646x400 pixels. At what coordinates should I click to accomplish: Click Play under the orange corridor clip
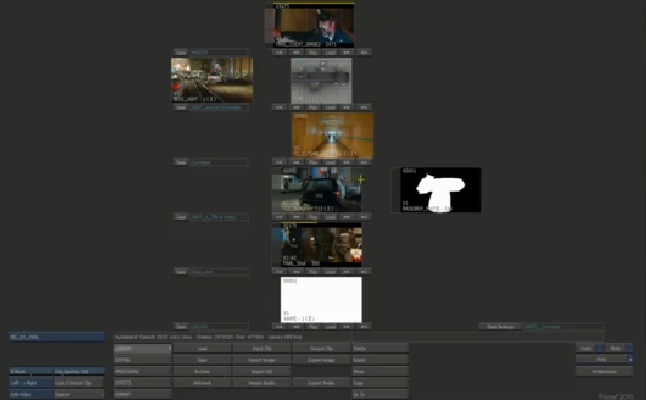click(313, 162)
